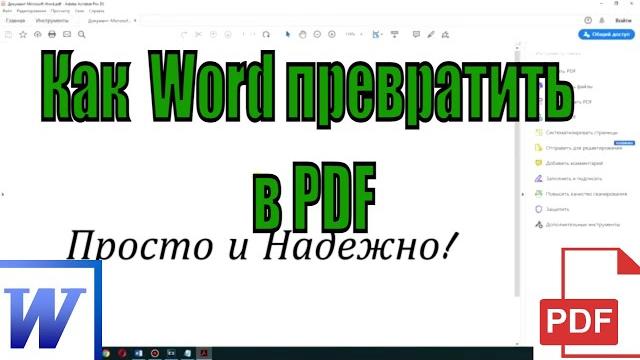Zoom in using the plus circle icon
Image resolution: width=640 pixels, height=360 pixels.
[x=332, y=35]
